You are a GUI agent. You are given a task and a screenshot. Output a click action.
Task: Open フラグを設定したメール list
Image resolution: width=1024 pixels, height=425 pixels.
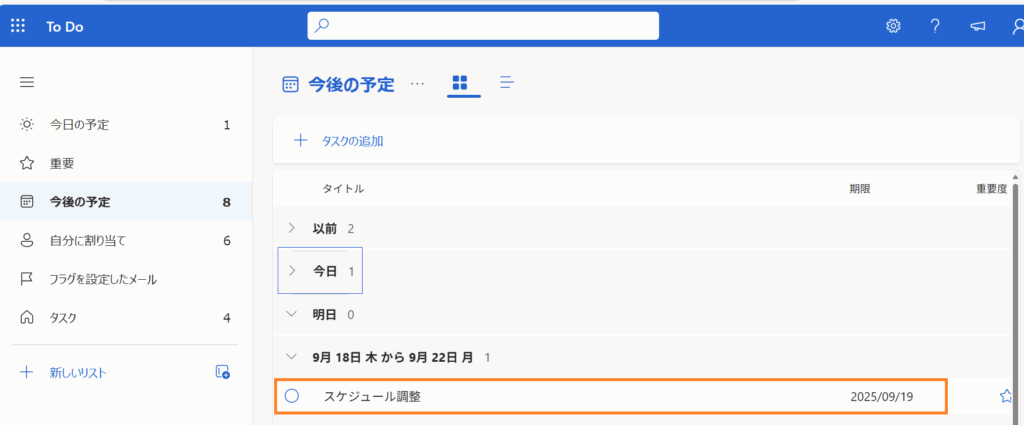coord(103,279)
